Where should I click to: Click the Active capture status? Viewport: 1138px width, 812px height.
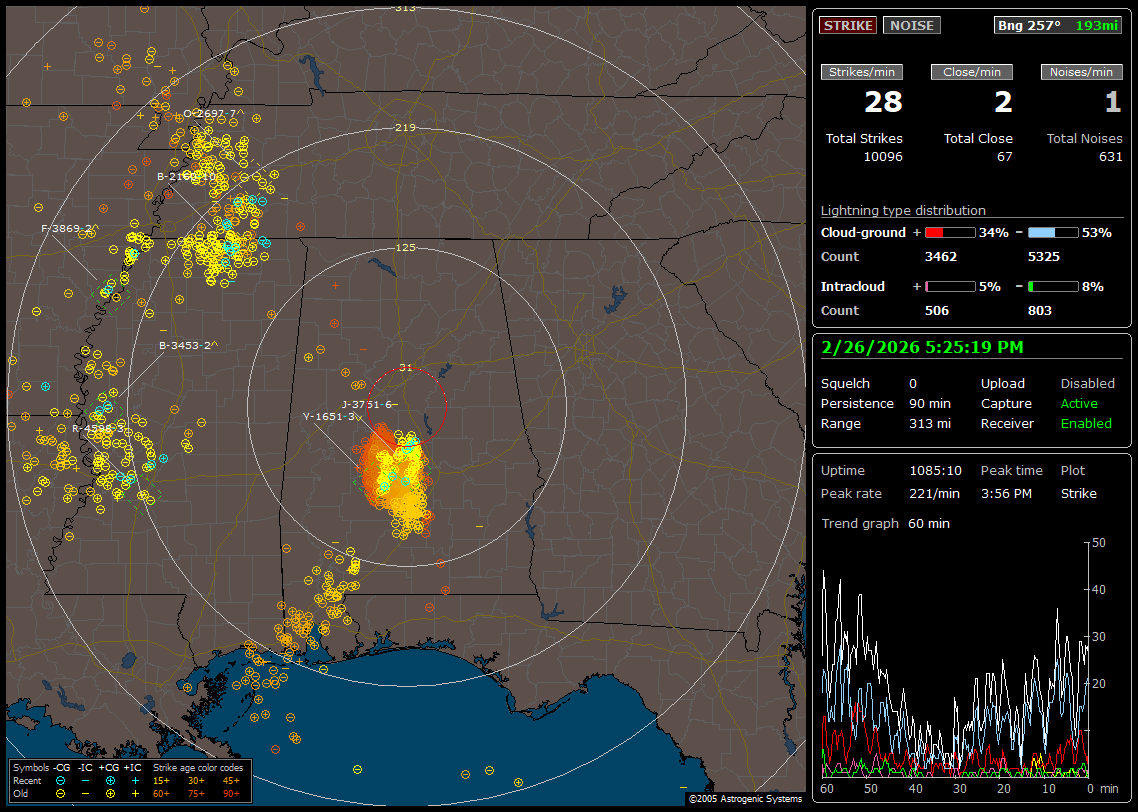(1079, 404)
